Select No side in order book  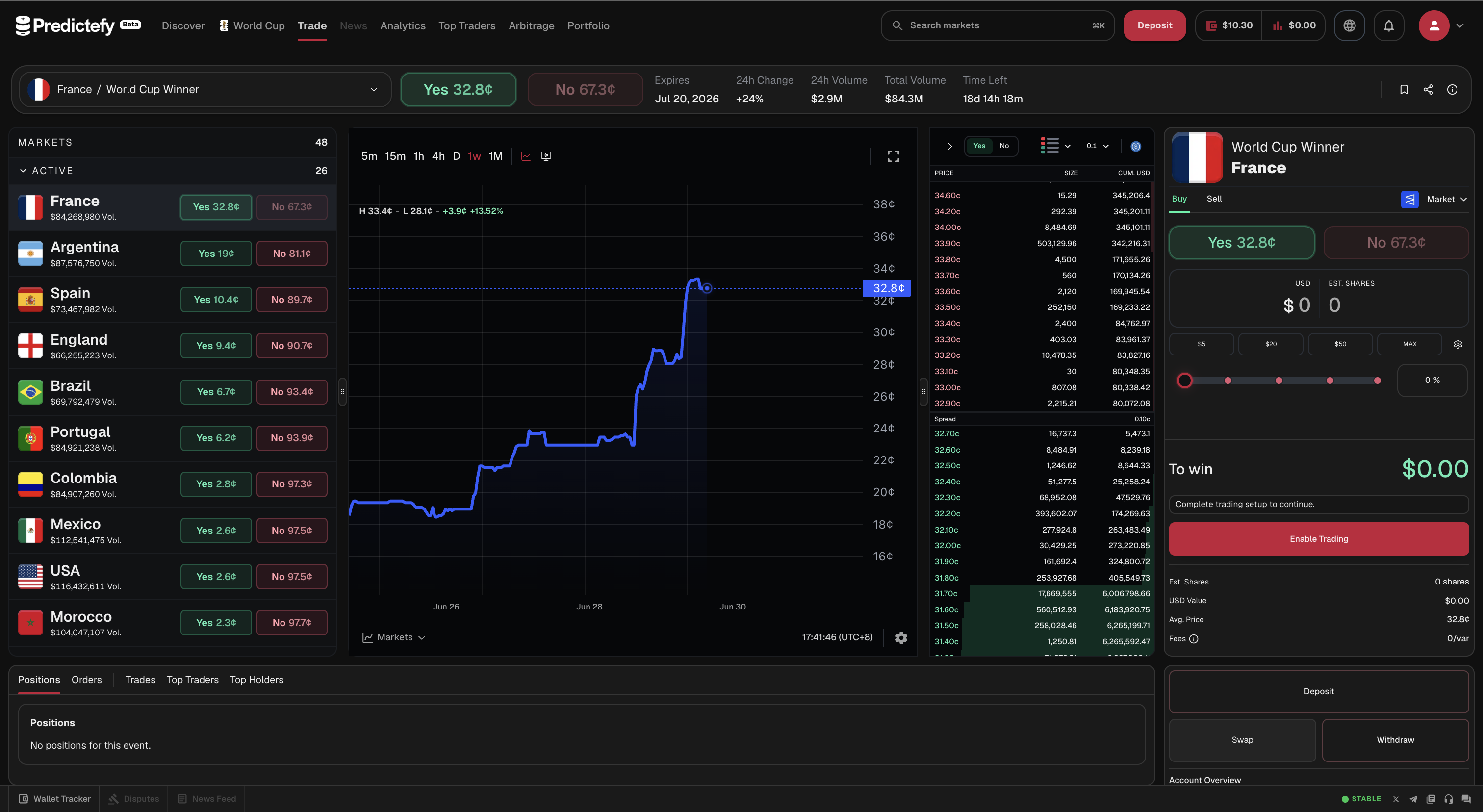(x=1004, y=146)
